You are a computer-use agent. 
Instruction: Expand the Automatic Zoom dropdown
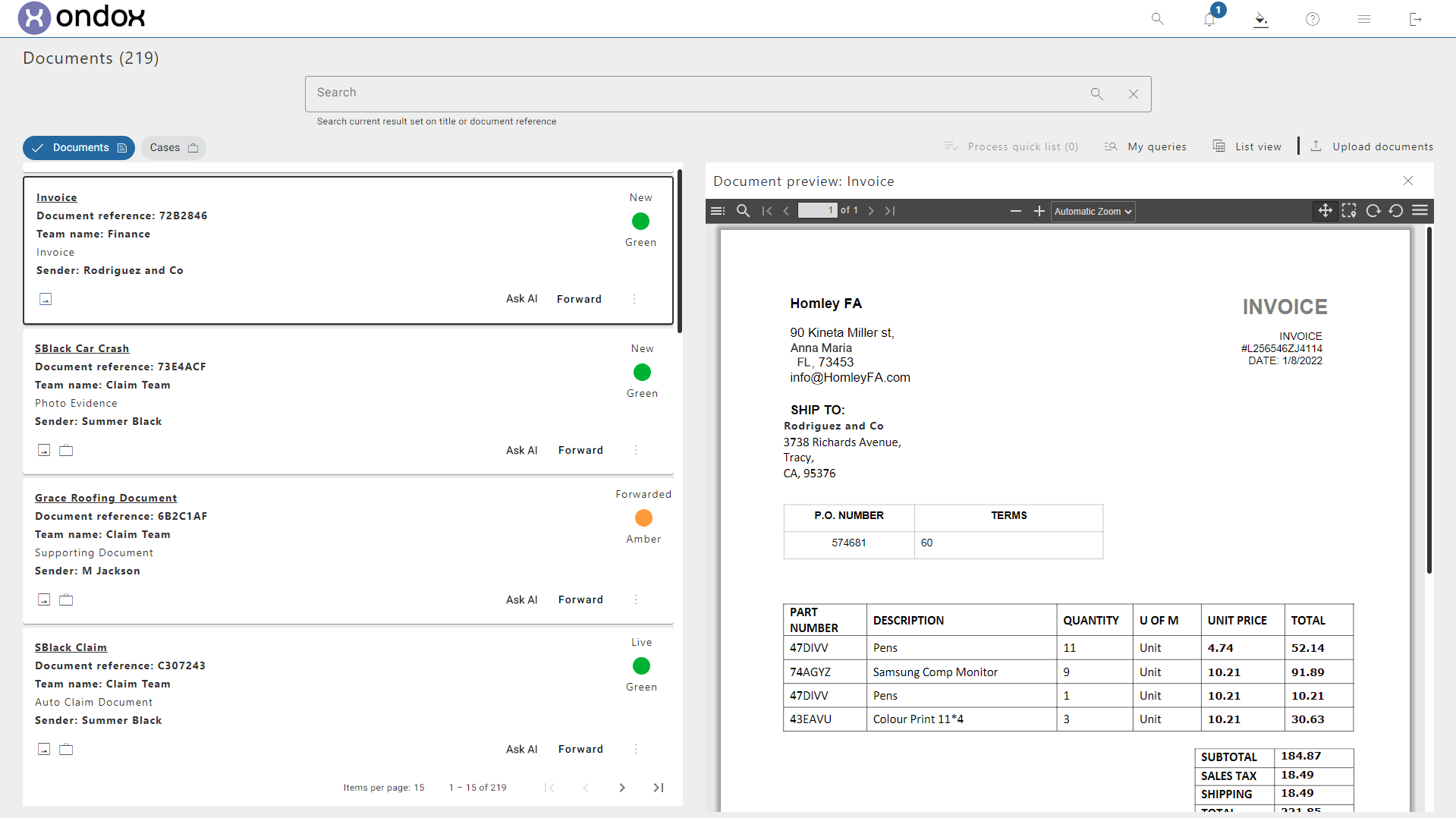1093,212
